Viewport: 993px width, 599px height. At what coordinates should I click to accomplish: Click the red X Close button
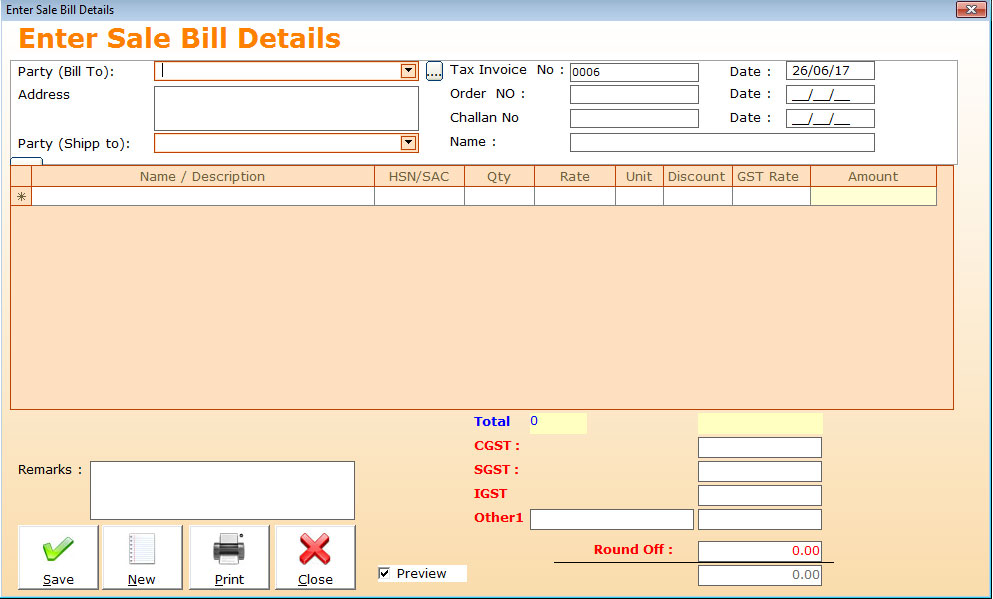(x=315, y=557)
